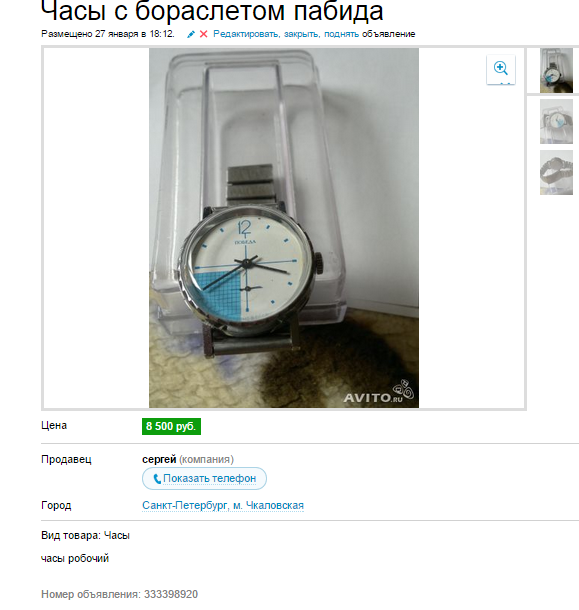
Task: Click the AVITO.ru watermark logo
Action: pos(379,393)
